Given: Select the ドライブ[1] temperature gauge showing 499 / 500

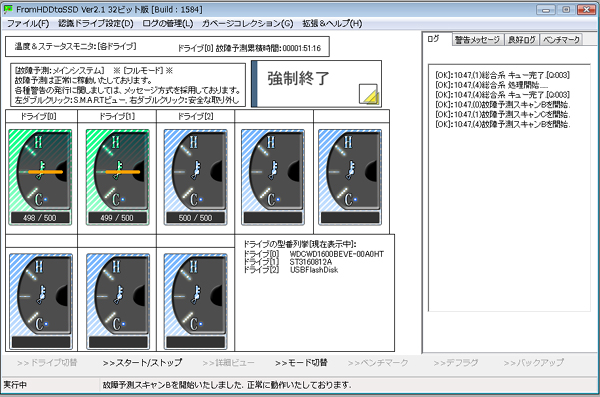Looking at the screenshot, I should [x=117, y=177].
